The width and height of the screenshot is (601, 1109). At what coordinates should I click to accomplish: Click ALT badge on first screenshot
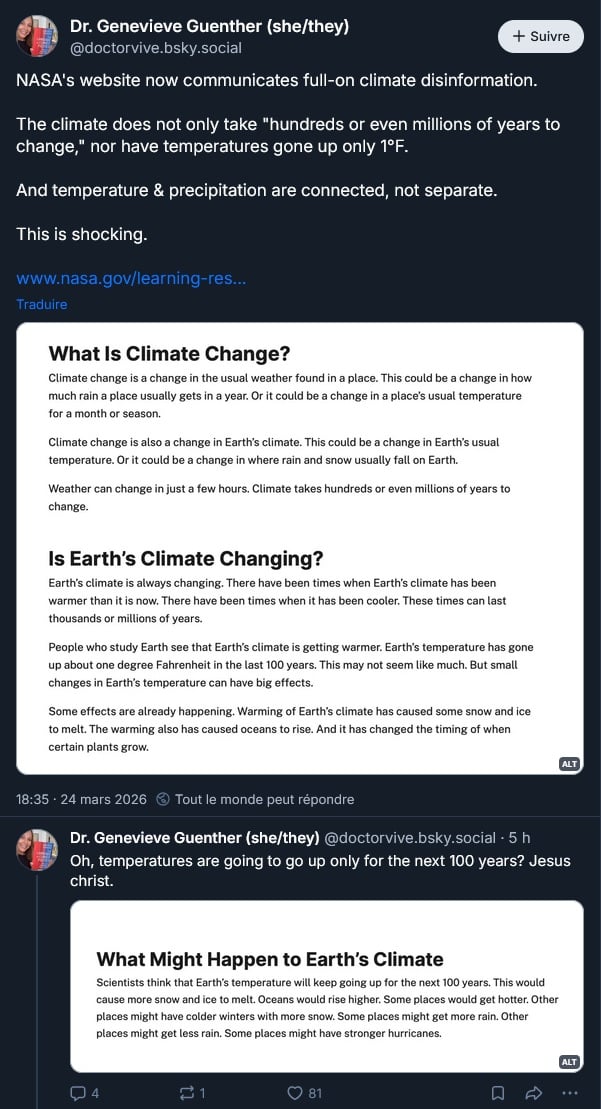tap(569, 763)
